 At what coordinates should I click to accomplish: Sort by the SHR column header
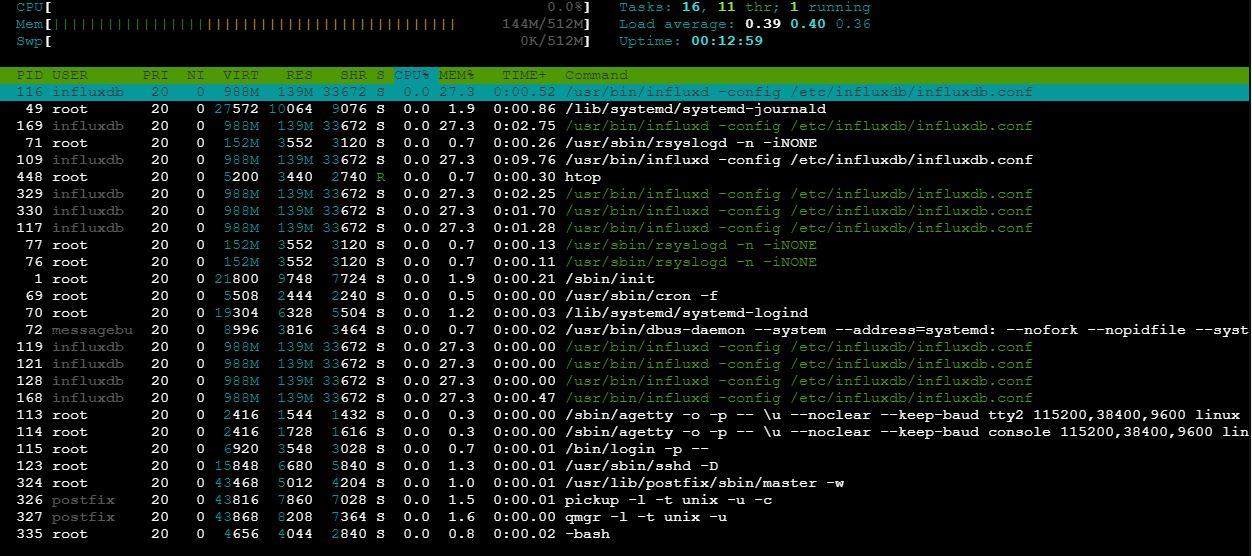click(355, 75)
